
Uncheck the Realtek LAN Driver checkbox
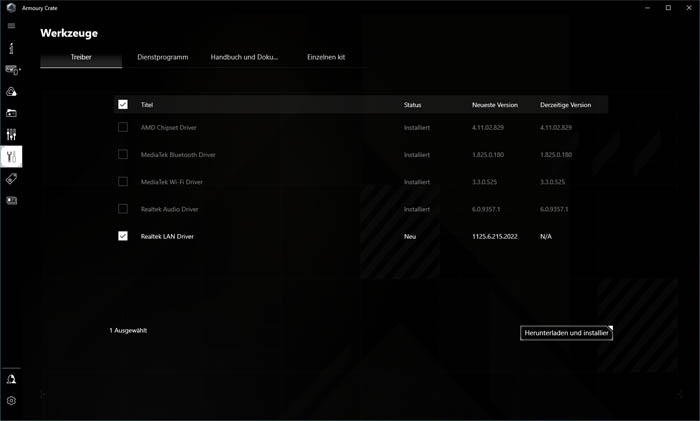point(123,236)
